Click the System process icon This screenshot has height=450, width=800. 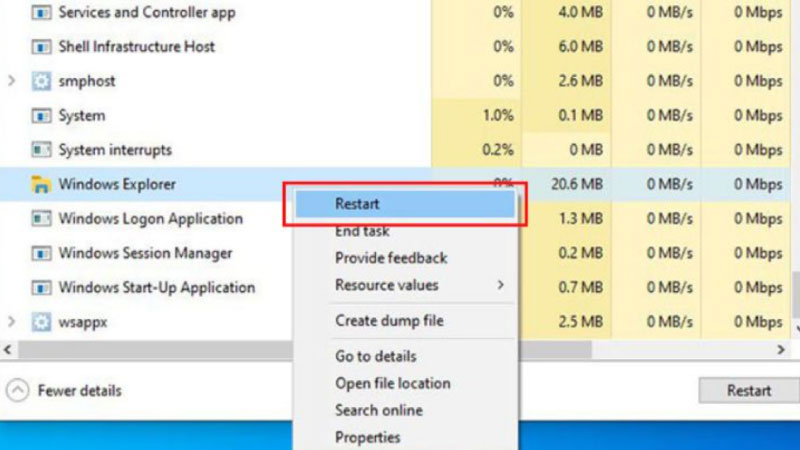pos(41,116)
